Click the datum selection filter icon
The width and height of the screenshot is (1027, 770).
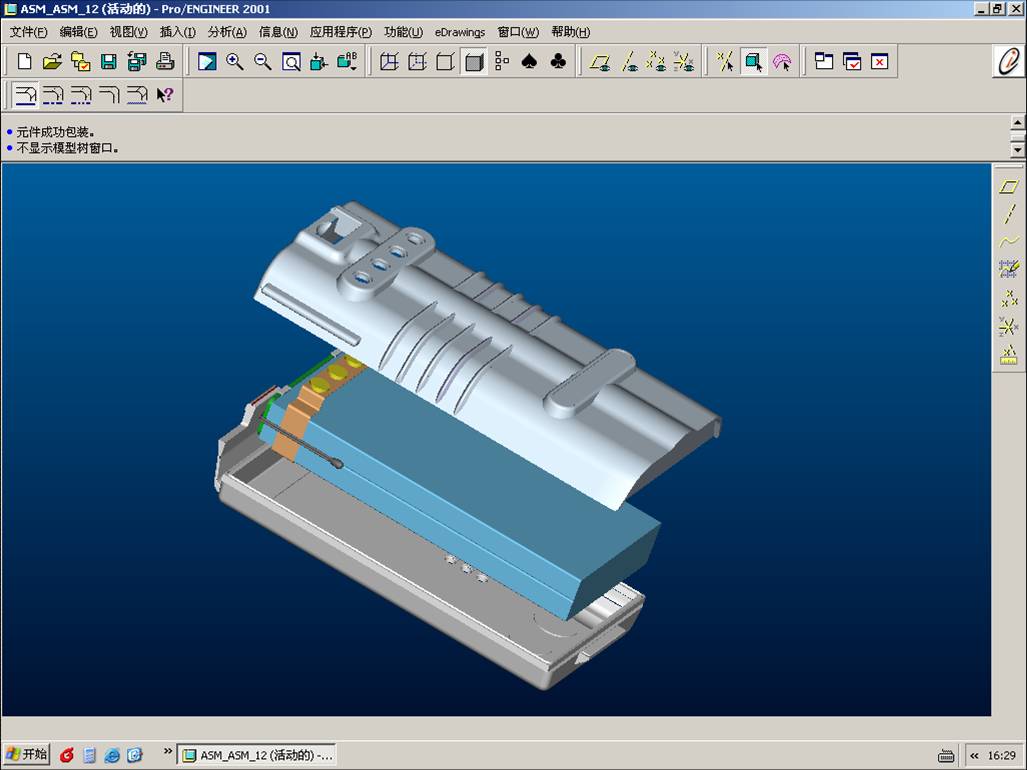tap(725, 62)
